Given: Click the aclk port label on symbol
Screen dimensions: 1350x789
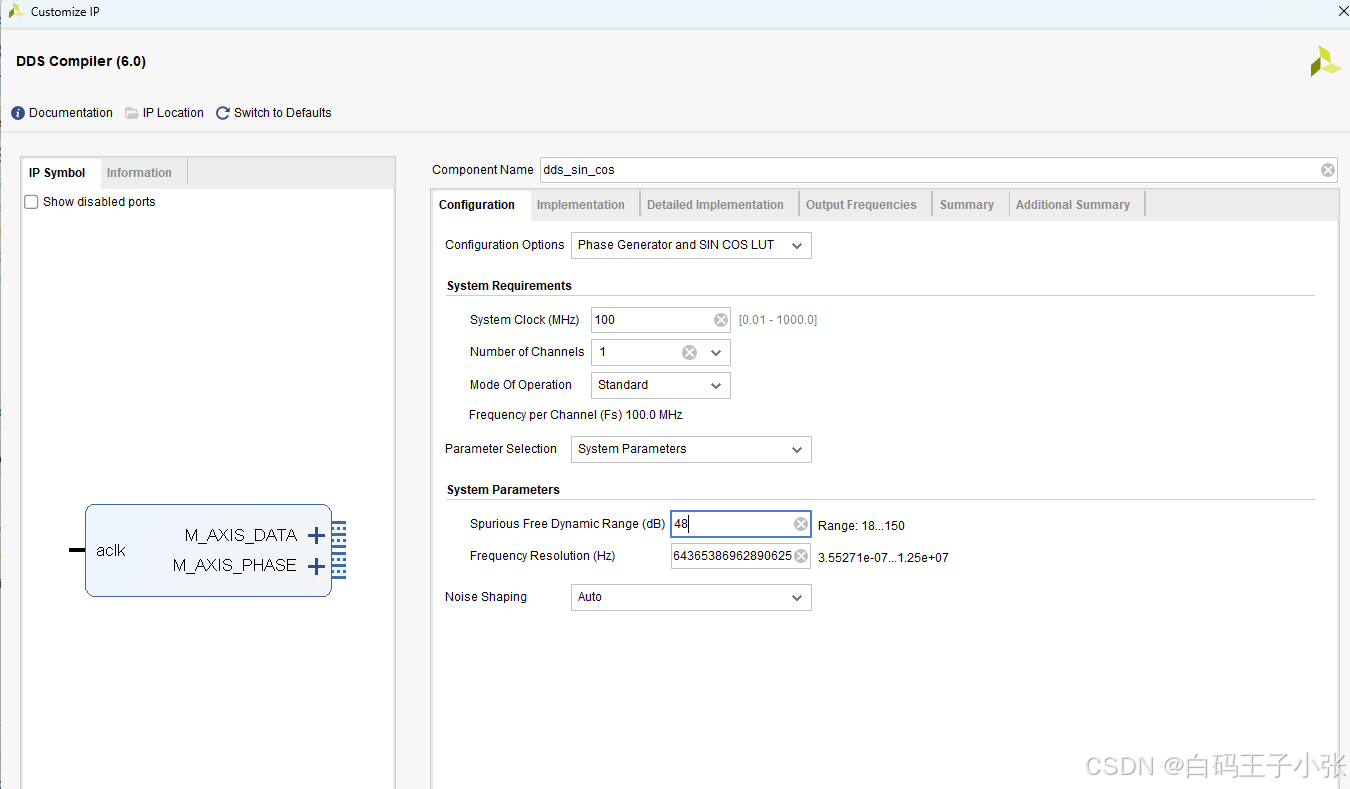Looking at the screenshot, I should tap(111, 551).
